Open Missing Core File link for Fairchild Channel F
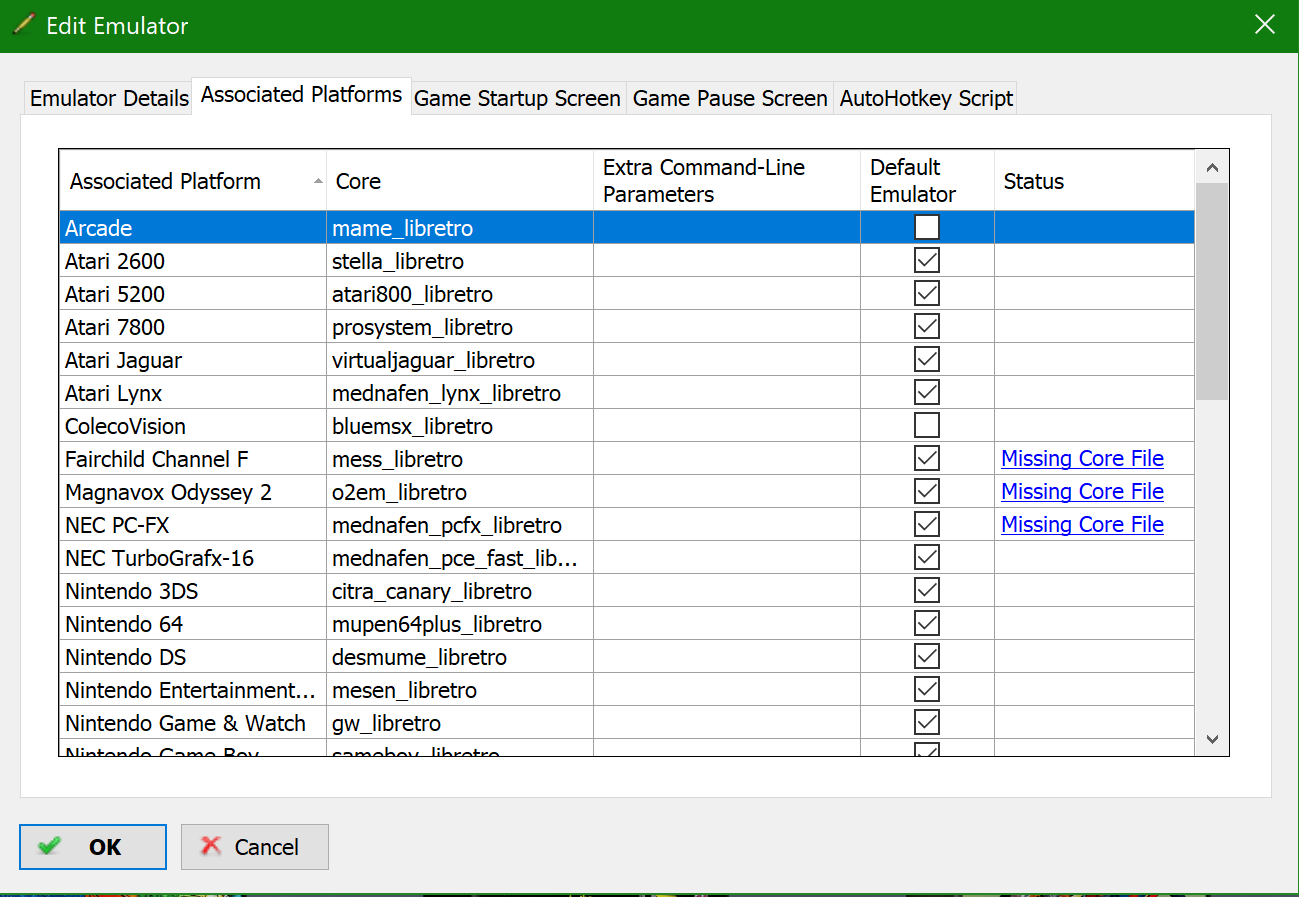The height and width of the screenshot is (897, 1299). (x=1082, y=459)
